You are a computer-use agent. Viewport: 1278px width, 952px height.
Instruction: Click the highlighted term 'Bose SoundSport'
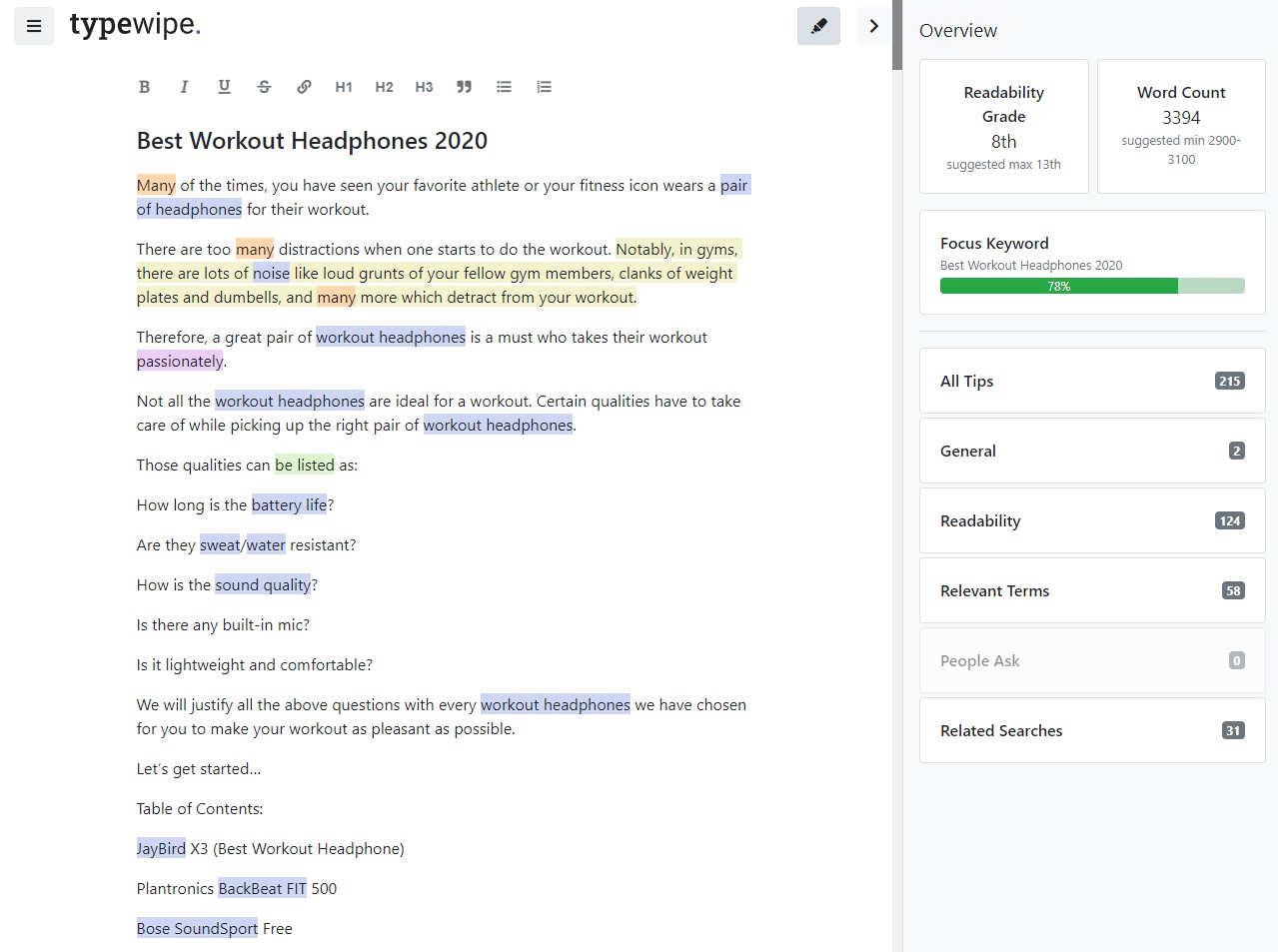(197, 928)
